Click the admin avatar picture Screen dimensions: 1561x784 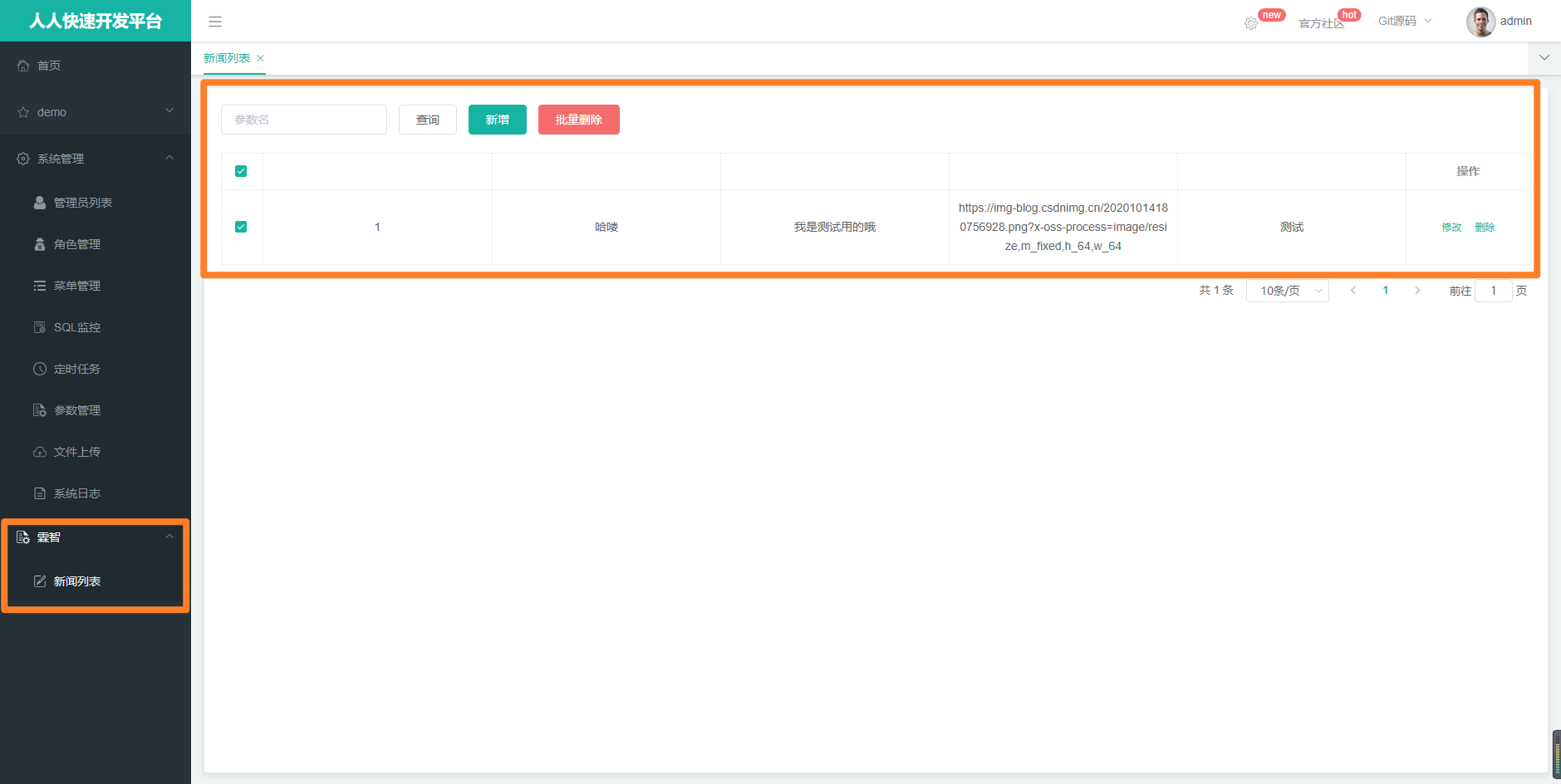click(1480, 22)
